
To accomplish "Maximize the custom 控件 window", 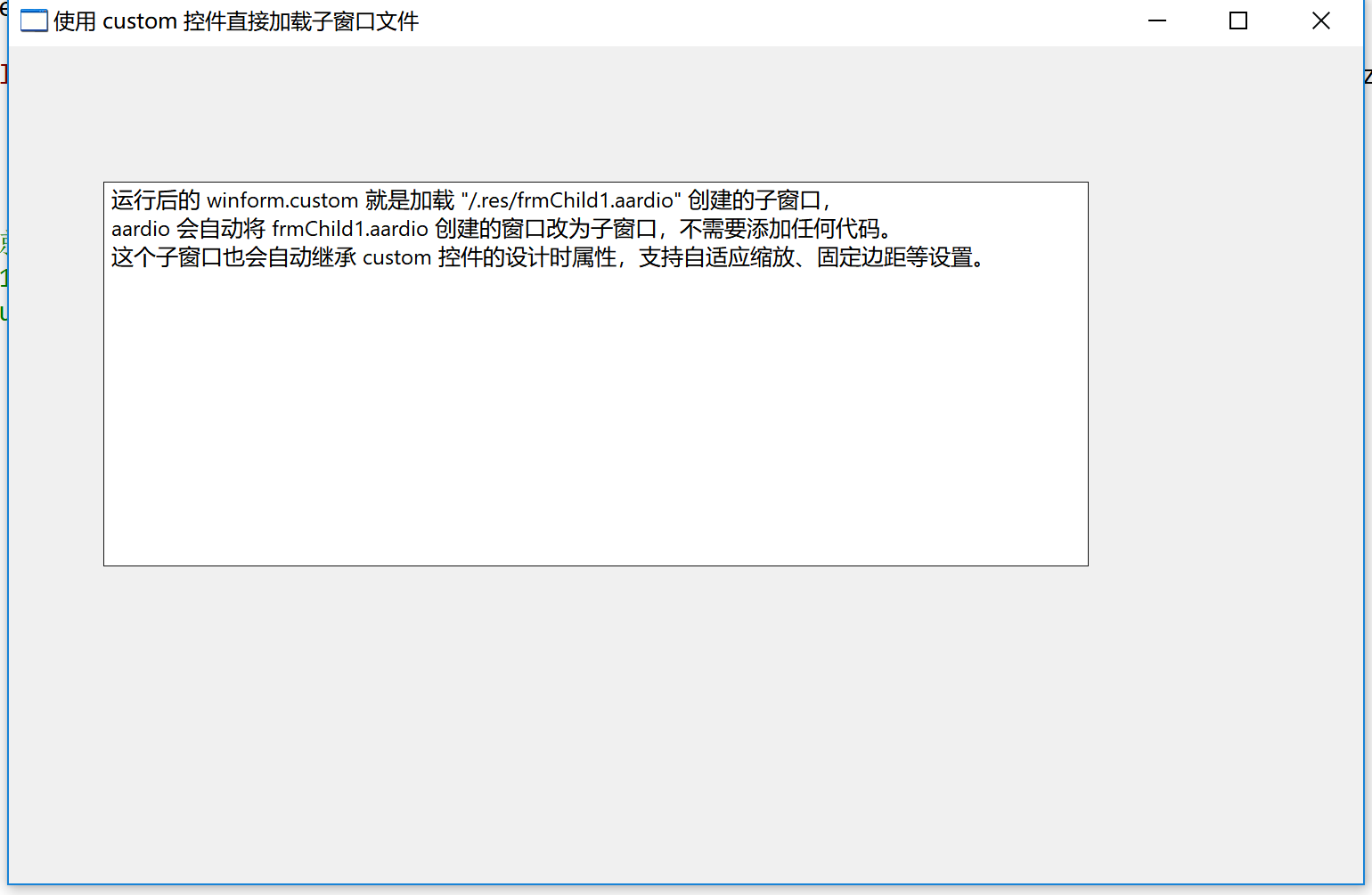I will [x=1238, y=20].
